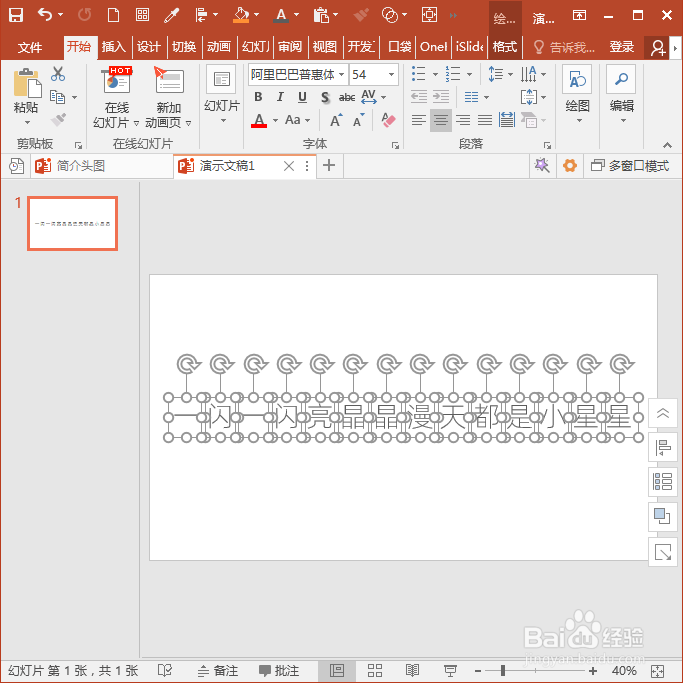Click the 告诉我 (Tell me) search box
683x683 pixels.
click(564, 47)
